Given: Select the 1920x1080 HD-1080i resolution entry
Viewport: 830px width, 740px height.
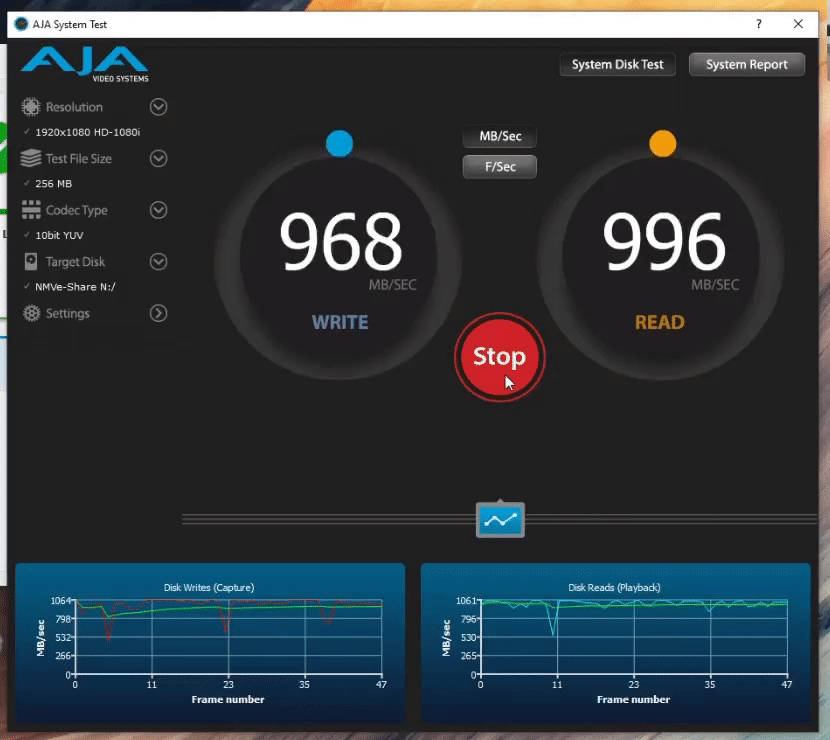Looking at the screenshot, I should point(87,132).
